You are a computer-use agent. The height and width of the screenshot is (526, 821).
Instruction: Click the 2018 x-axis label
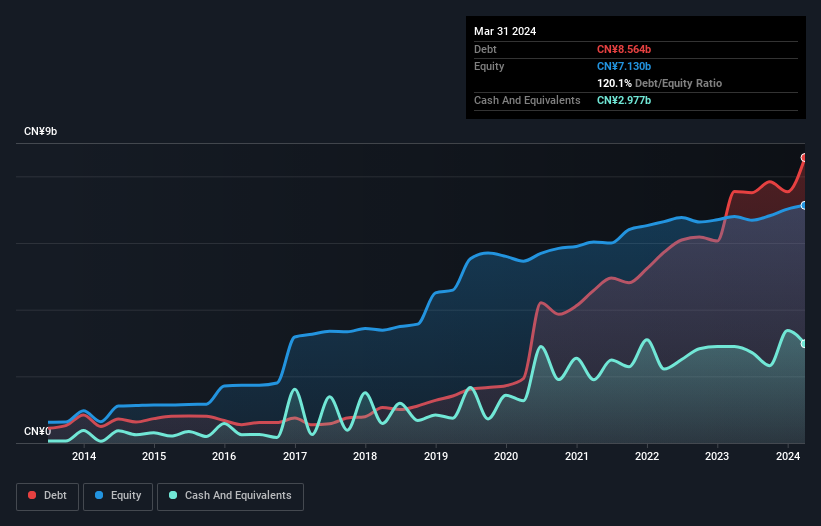point(365,456)
